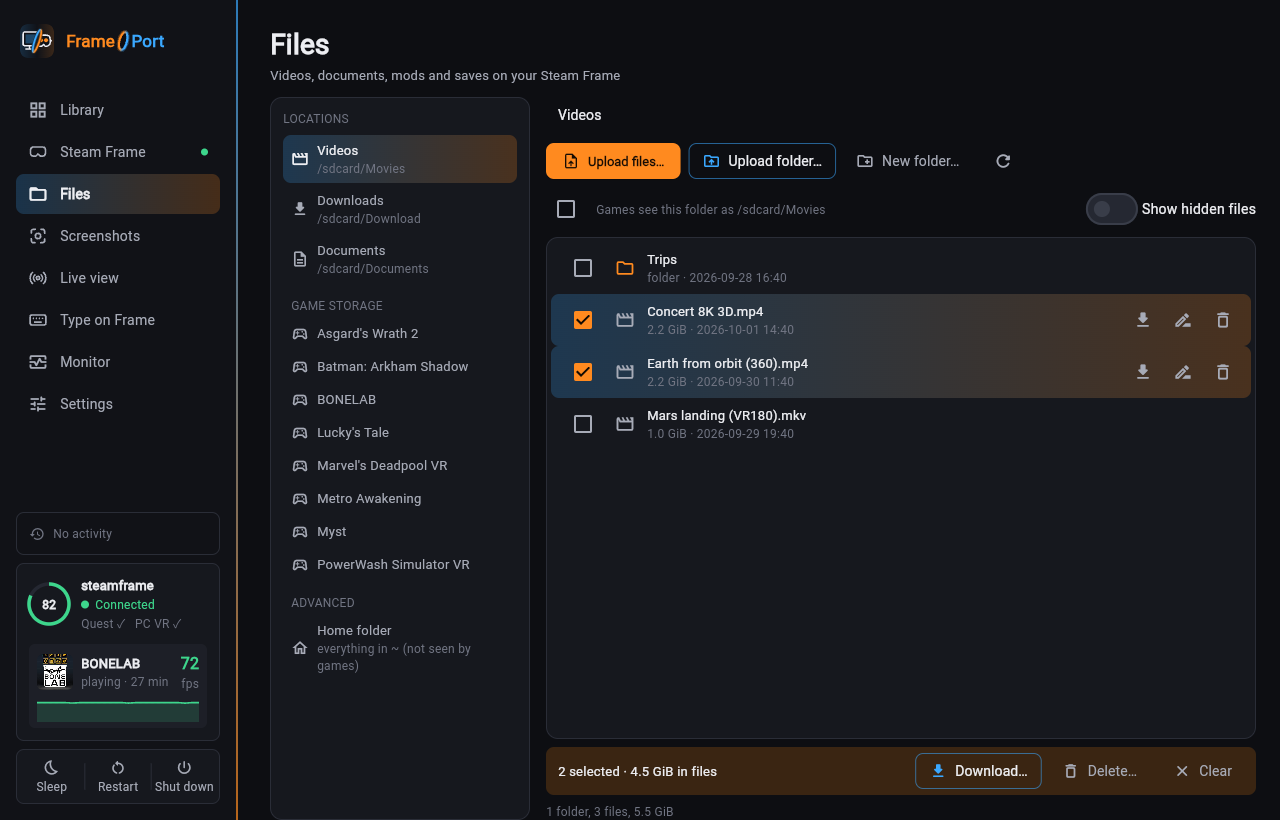Go to Steam Frame page

click(118, 152)
